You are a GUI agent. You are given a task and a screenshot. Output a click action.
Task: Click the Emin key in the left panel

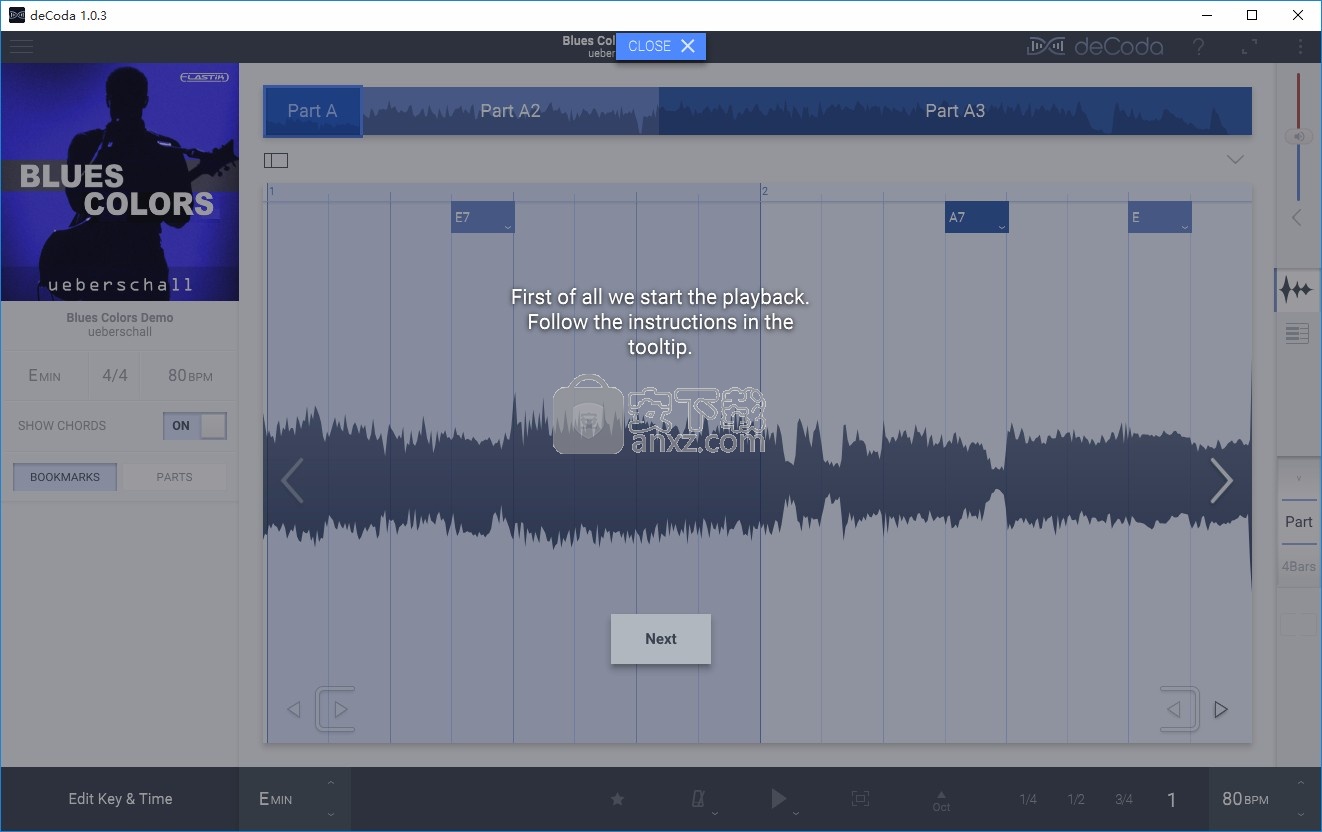pos(44,376)
